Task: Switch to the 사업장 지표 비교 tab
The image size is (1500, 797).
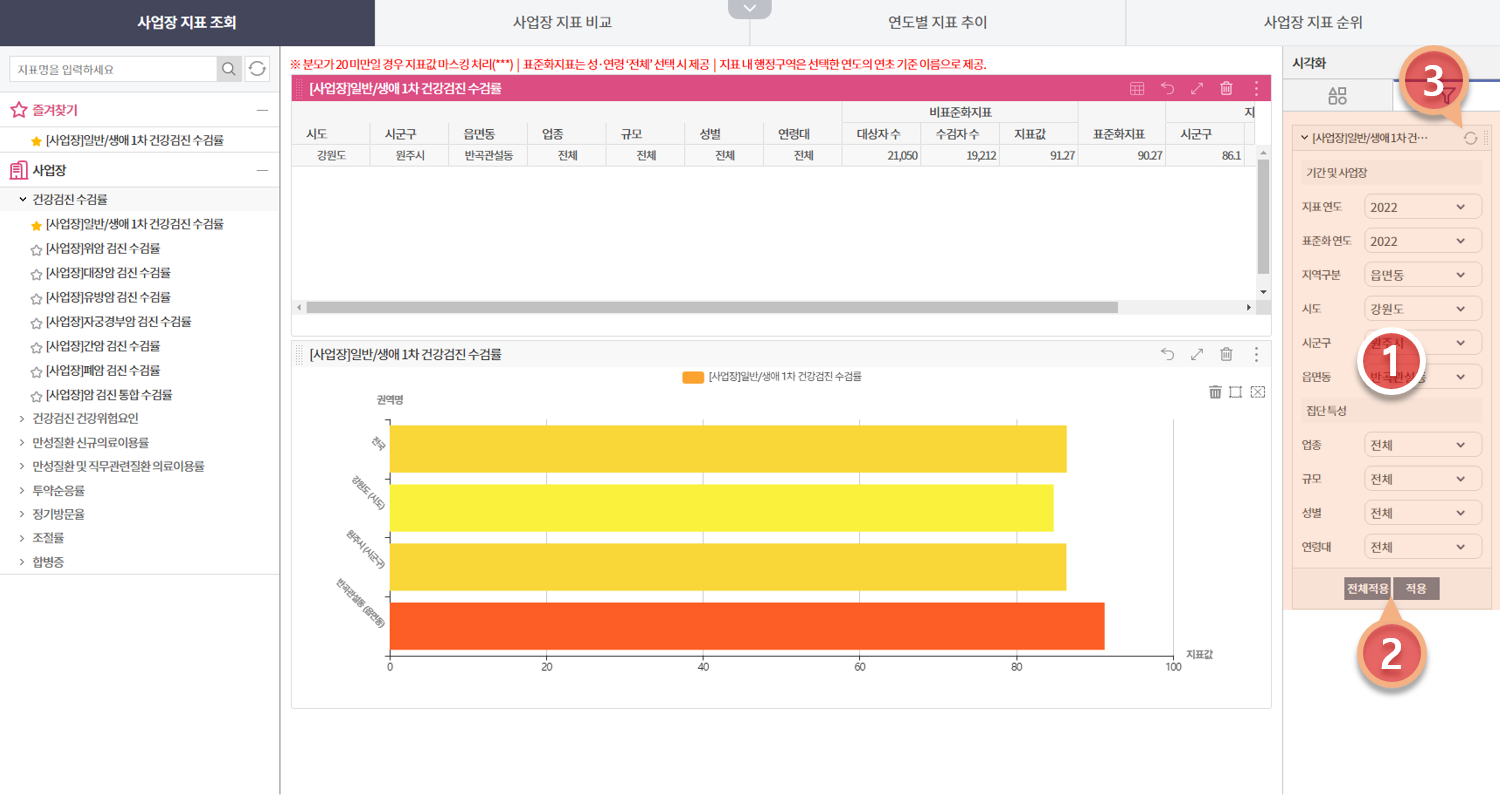Action: pos(562,22)
